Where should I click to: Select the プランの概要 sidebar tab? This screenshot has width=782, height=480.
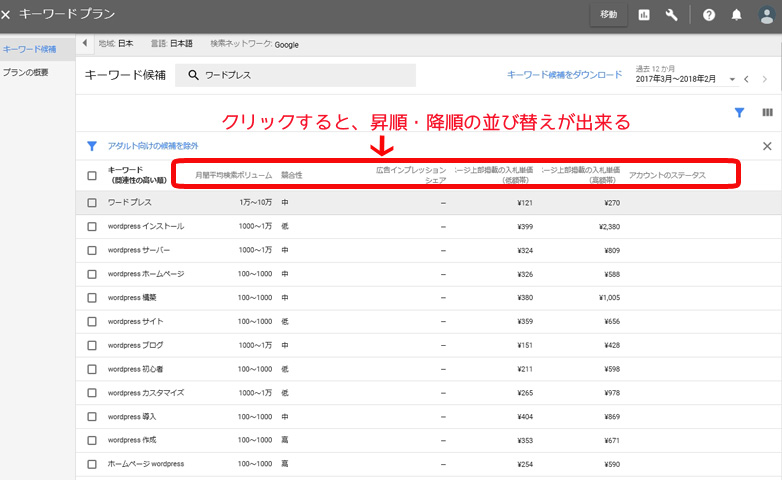25,72
